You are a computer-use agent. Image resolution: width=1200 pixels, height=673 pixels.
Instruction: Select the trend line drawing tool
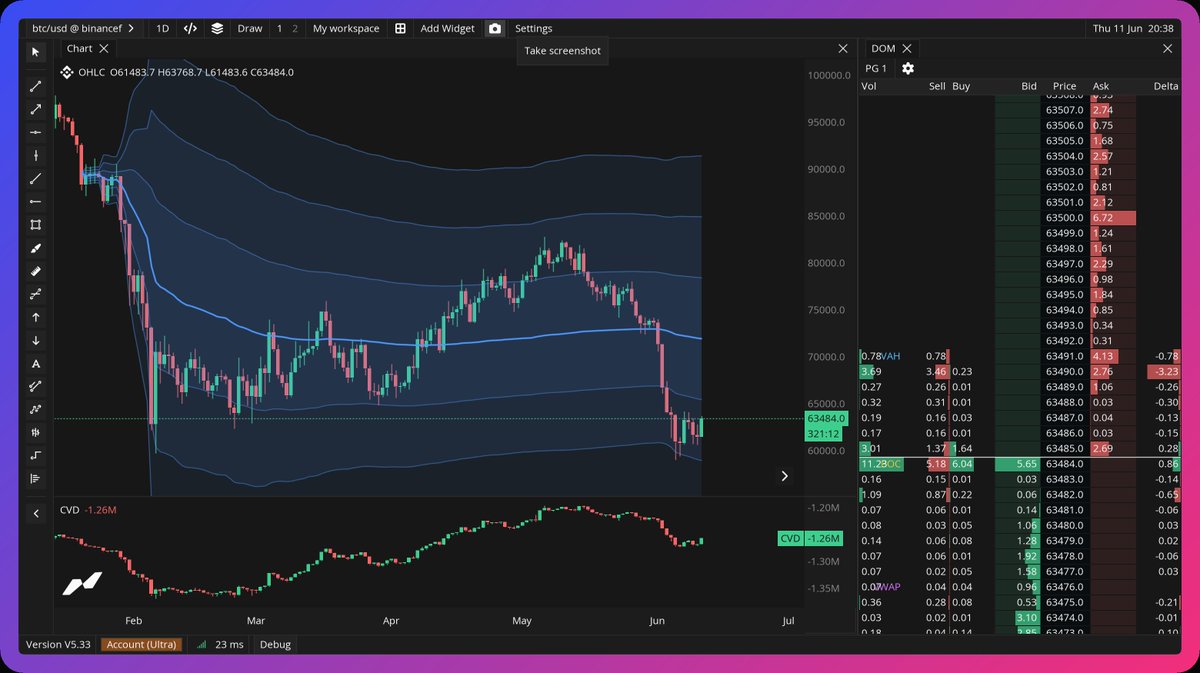coord(36,87)
